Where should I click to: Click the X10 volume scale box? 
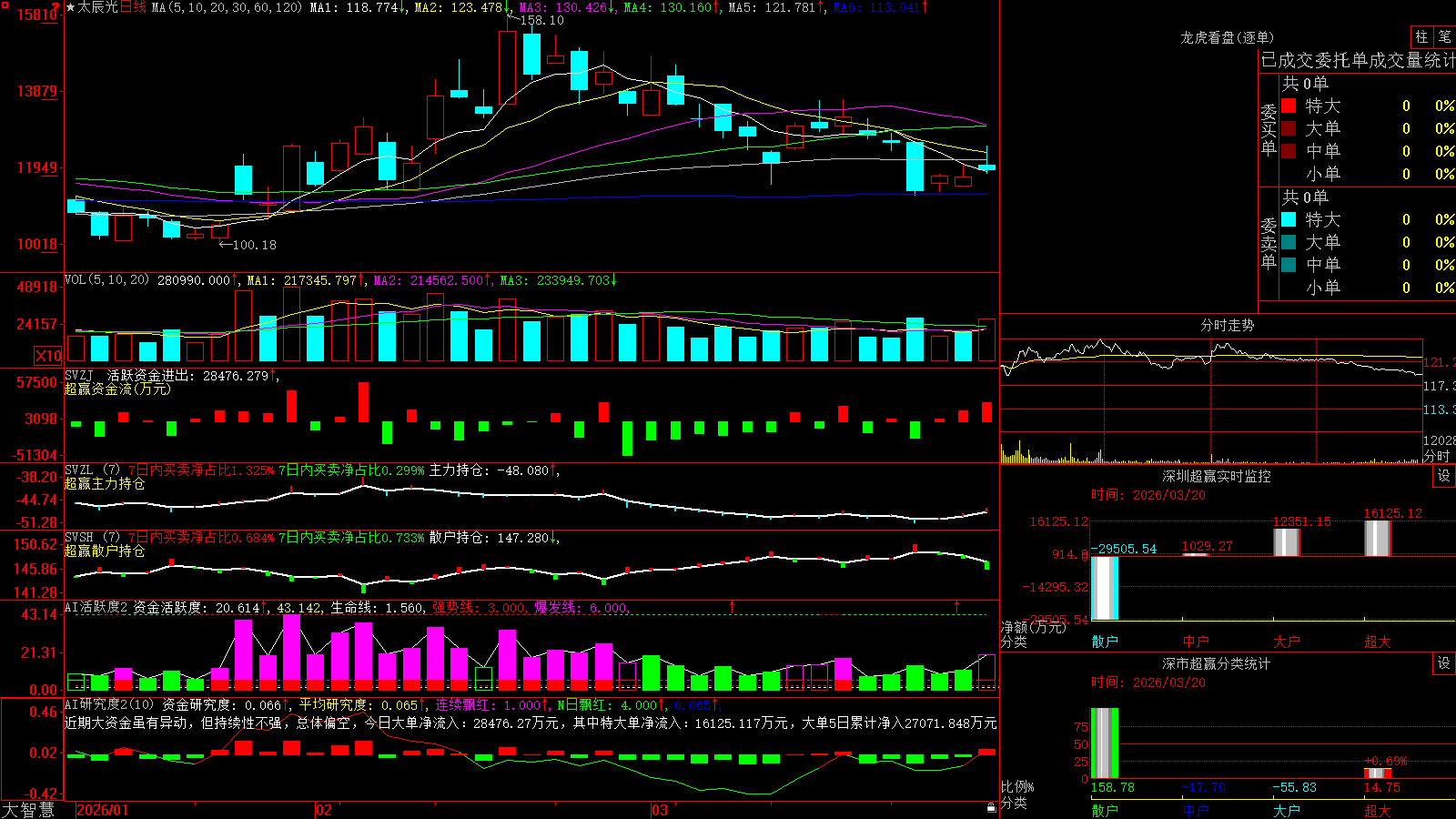point(48,356)
